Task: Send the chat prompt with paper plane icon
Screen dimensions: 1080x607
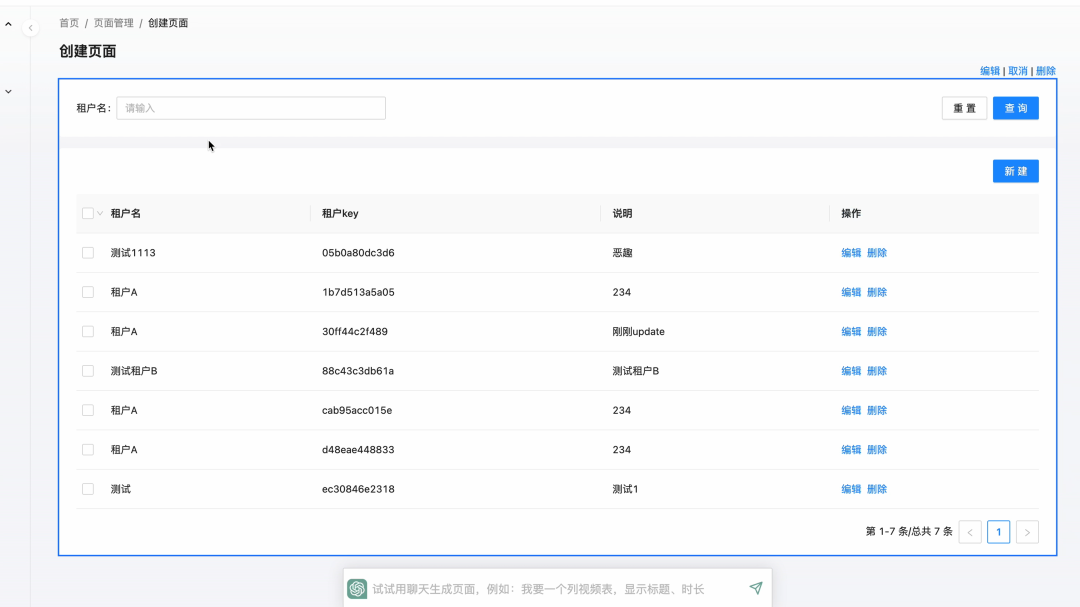Action: (756, 588)
